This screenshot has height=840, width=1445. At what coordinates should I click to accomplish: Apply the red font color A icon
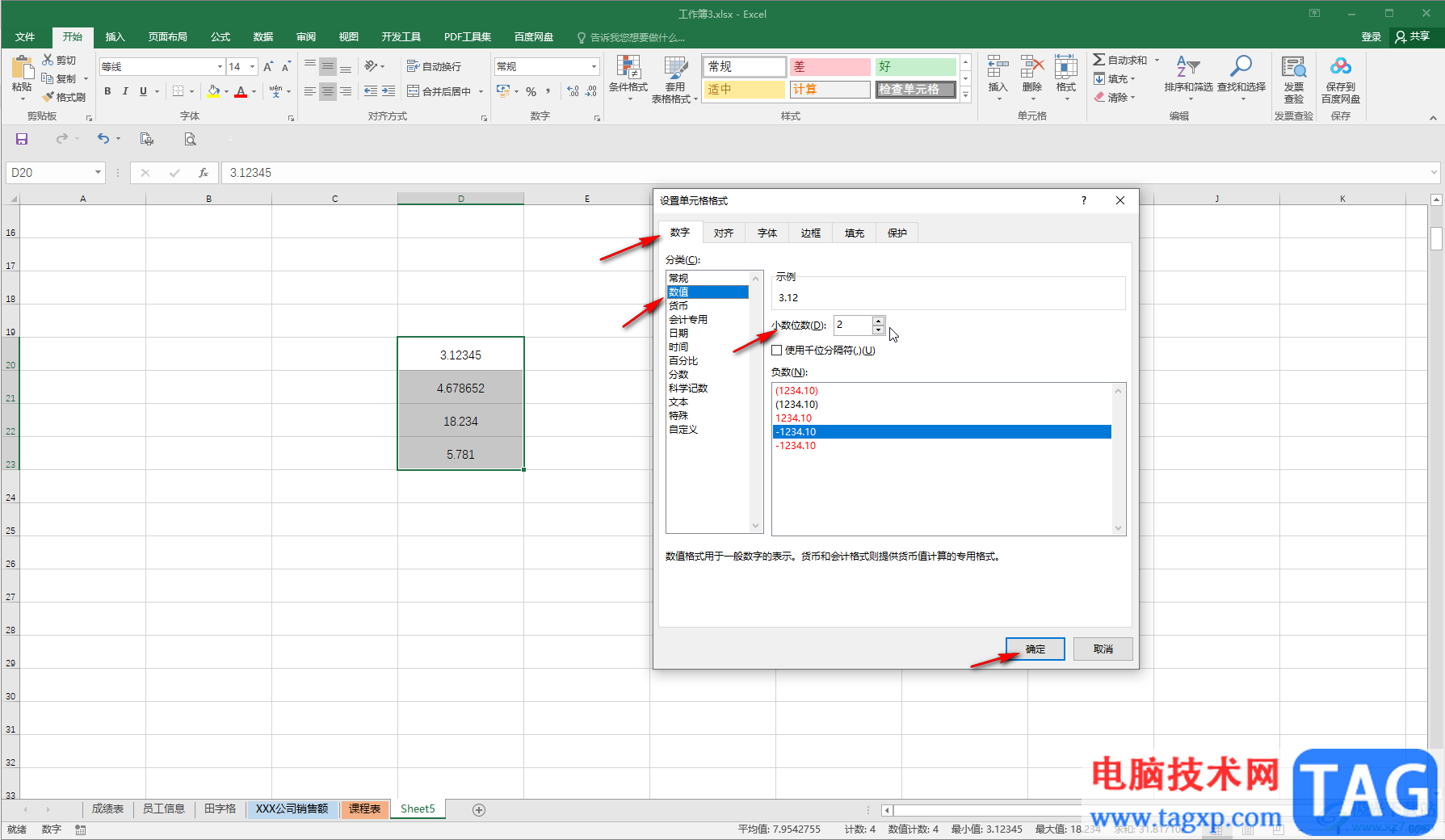click(x=241, y=91)
